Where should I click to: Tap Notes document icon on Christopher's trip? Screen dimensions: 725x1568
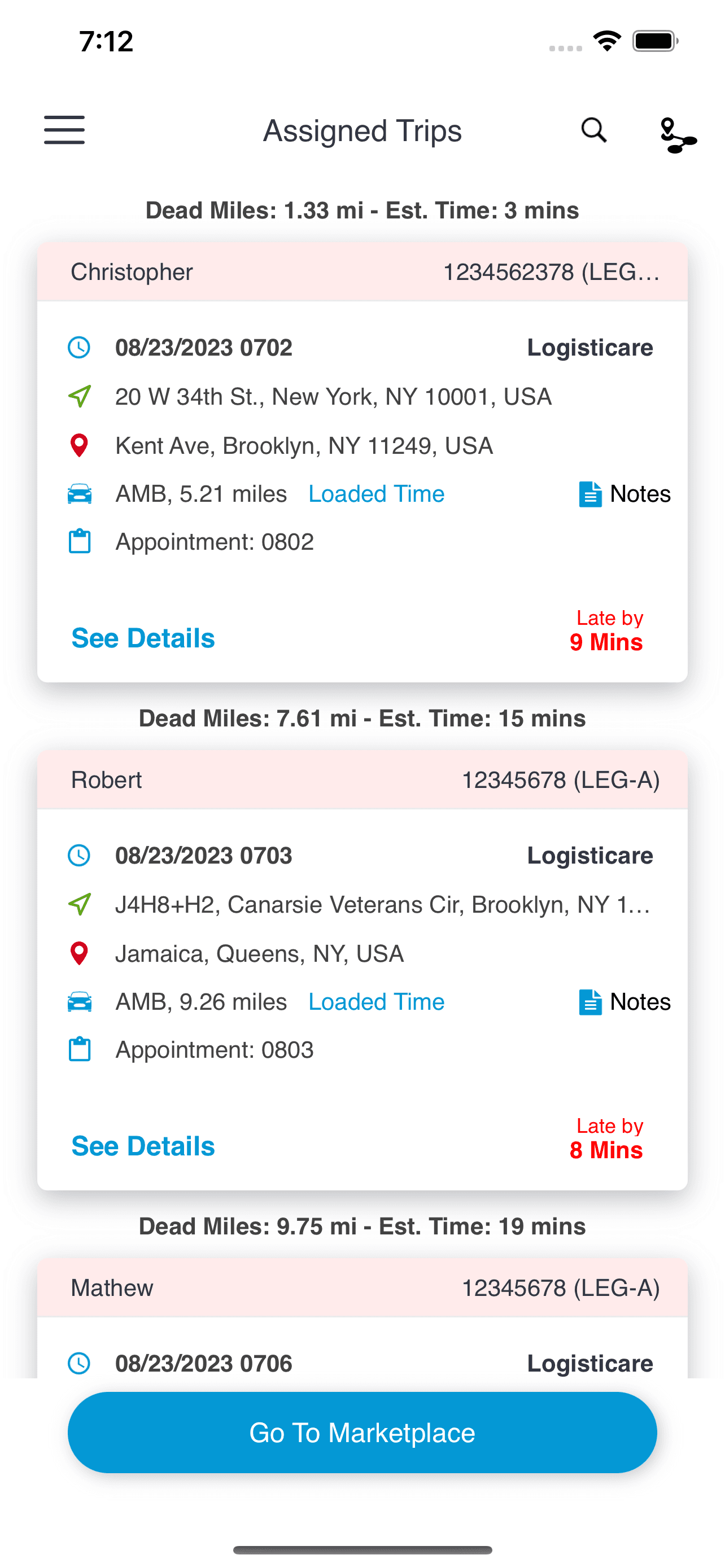[x=590, y=494]
